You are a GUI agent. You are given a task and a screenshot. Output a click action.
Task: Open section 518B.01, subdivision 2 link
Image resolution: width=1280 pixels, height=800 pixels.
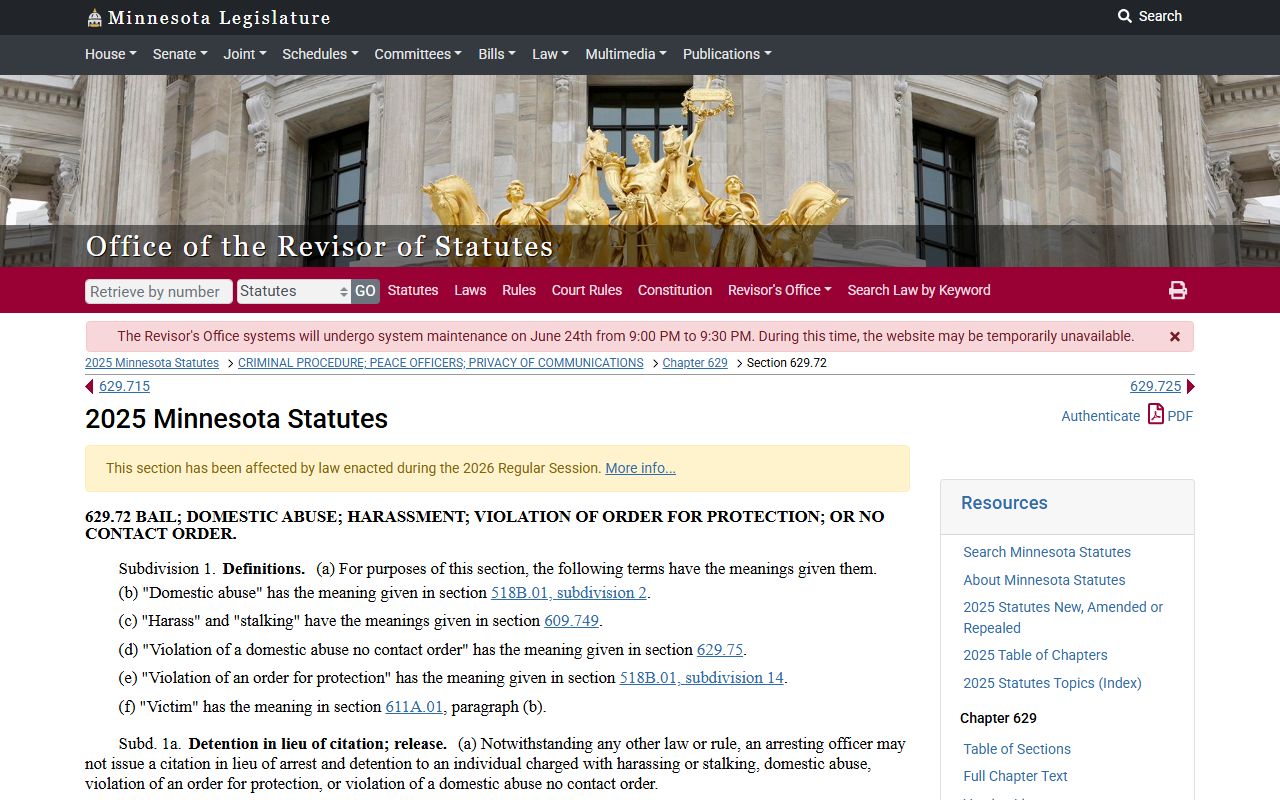569,593
